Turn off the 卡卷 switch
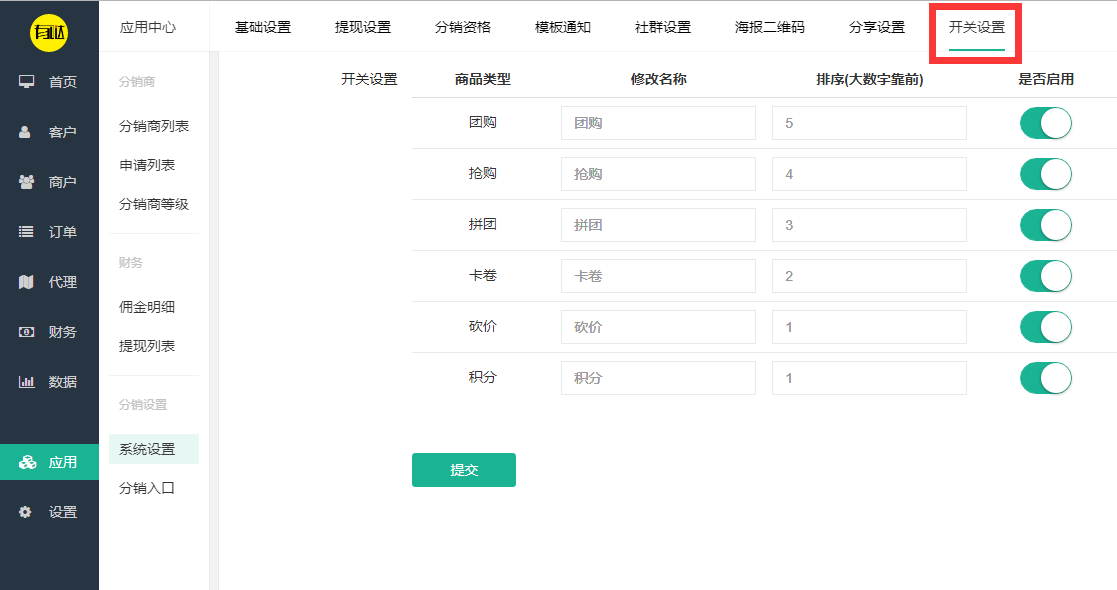This screenshot has width=1117, height=590. [1046, 276]
